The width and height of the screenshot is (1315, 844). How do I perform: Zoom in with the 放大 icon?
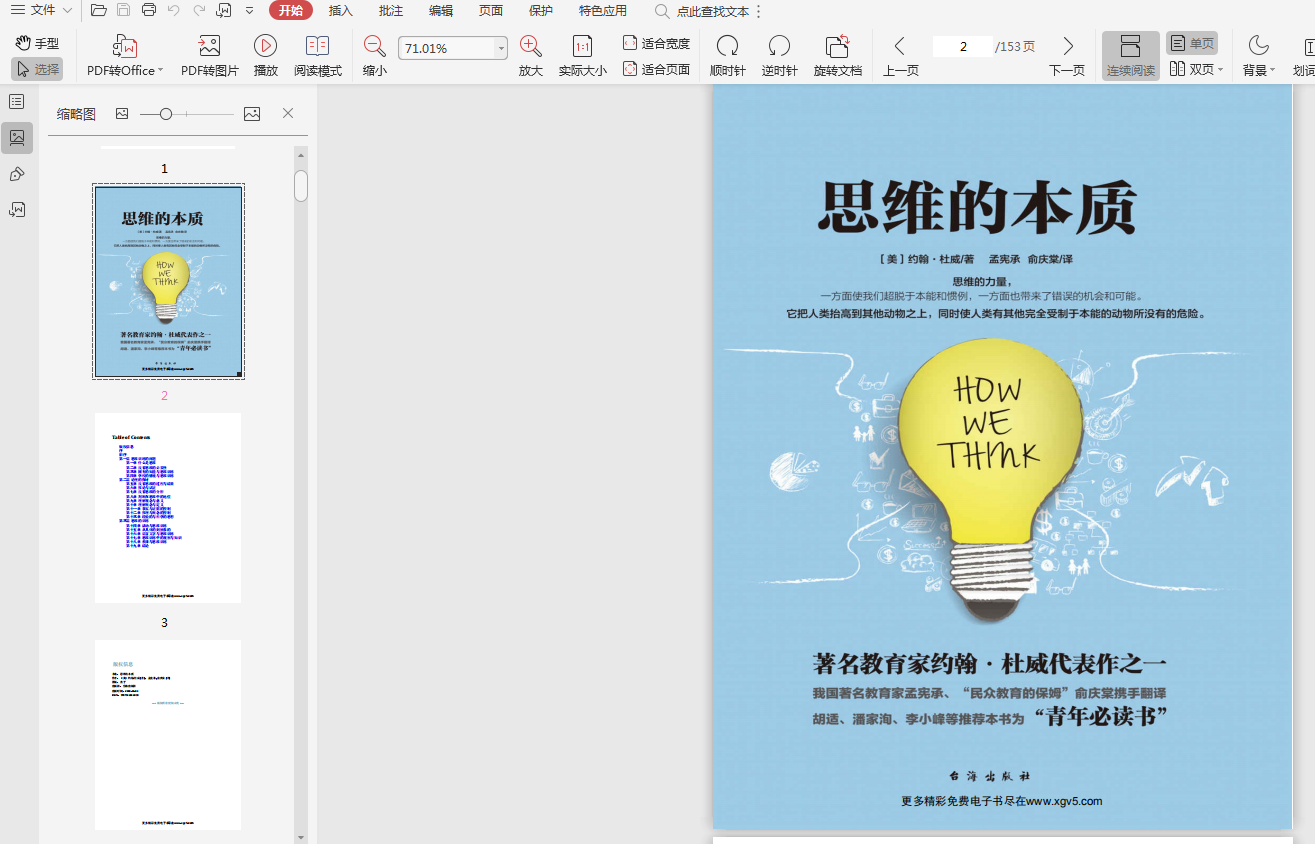click(530, 47)
